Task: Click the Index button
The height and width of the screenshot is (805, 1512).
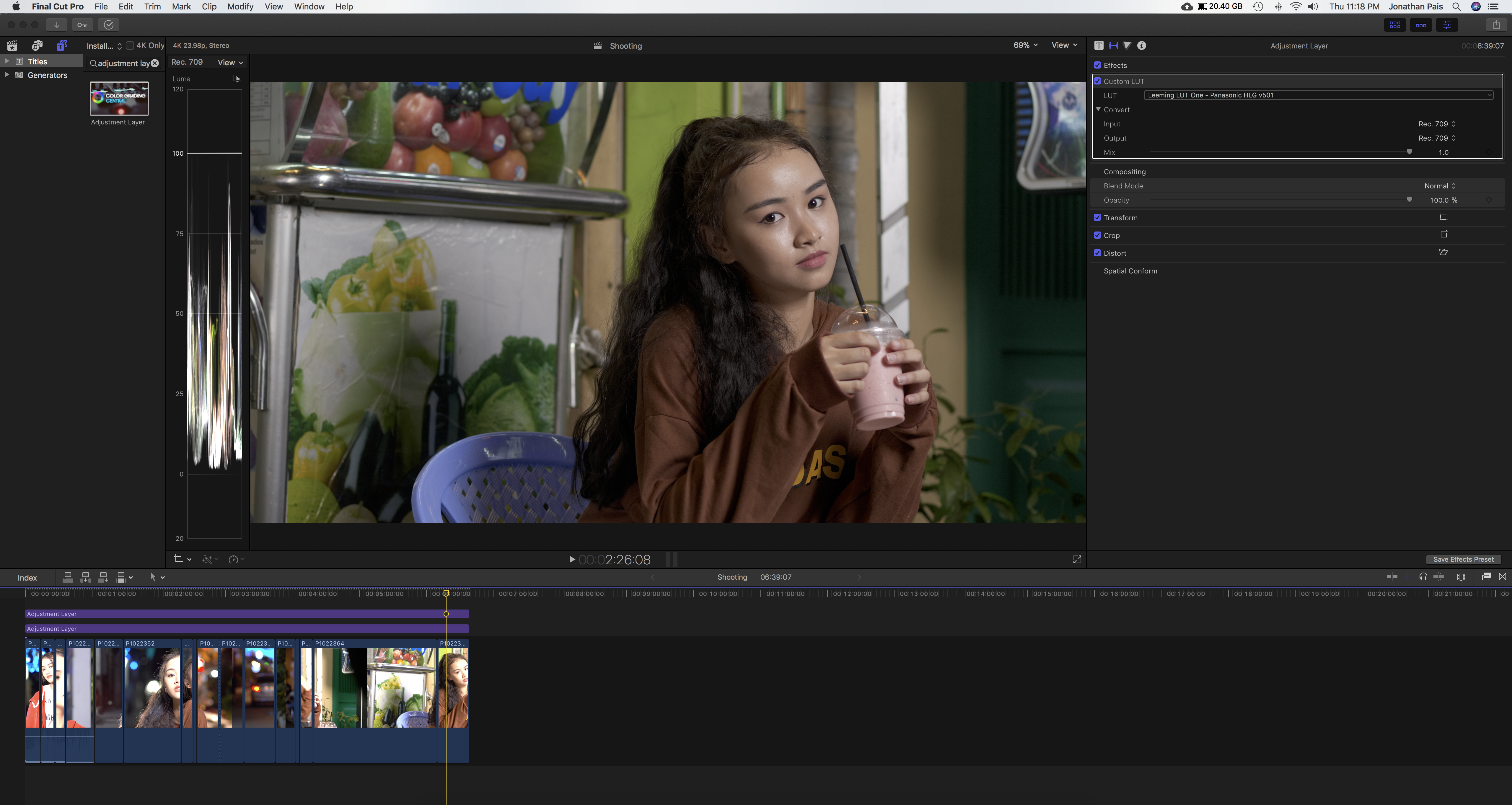Action: pos(27,578)
